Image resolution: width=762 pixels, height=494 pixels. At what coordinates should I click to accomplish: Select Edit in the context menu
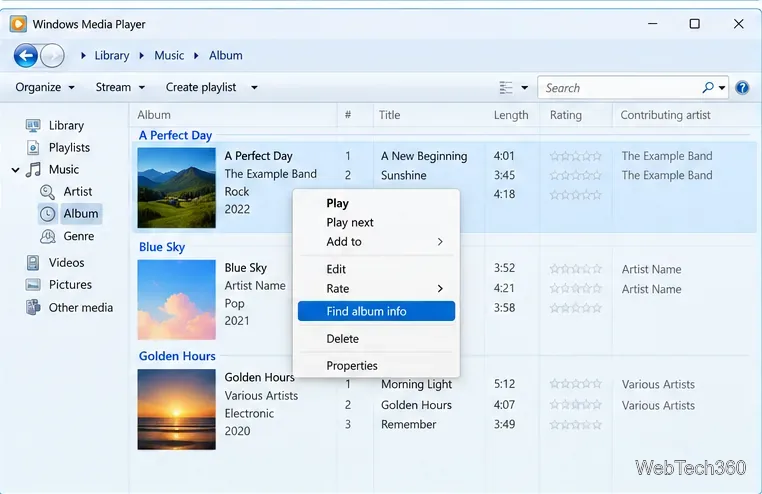point(376,269)
